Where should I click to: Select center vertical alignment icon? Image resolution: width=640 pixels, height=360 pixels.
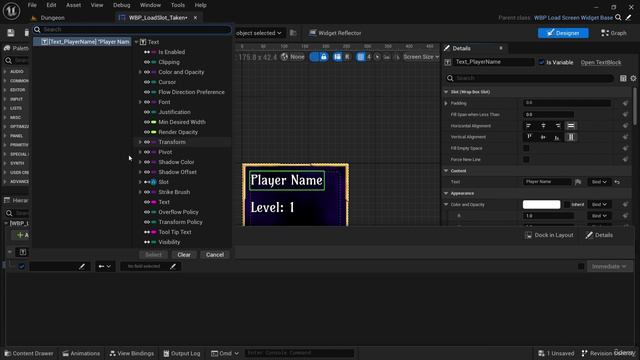(x=543, y=137)
